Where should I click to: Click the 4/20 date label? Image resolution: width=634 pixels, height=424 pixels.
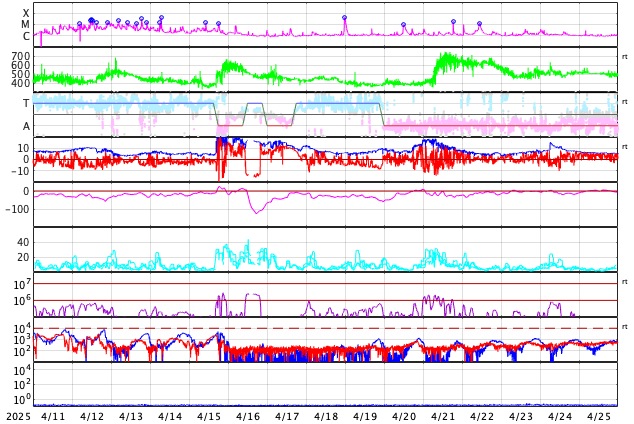[404, 416]
